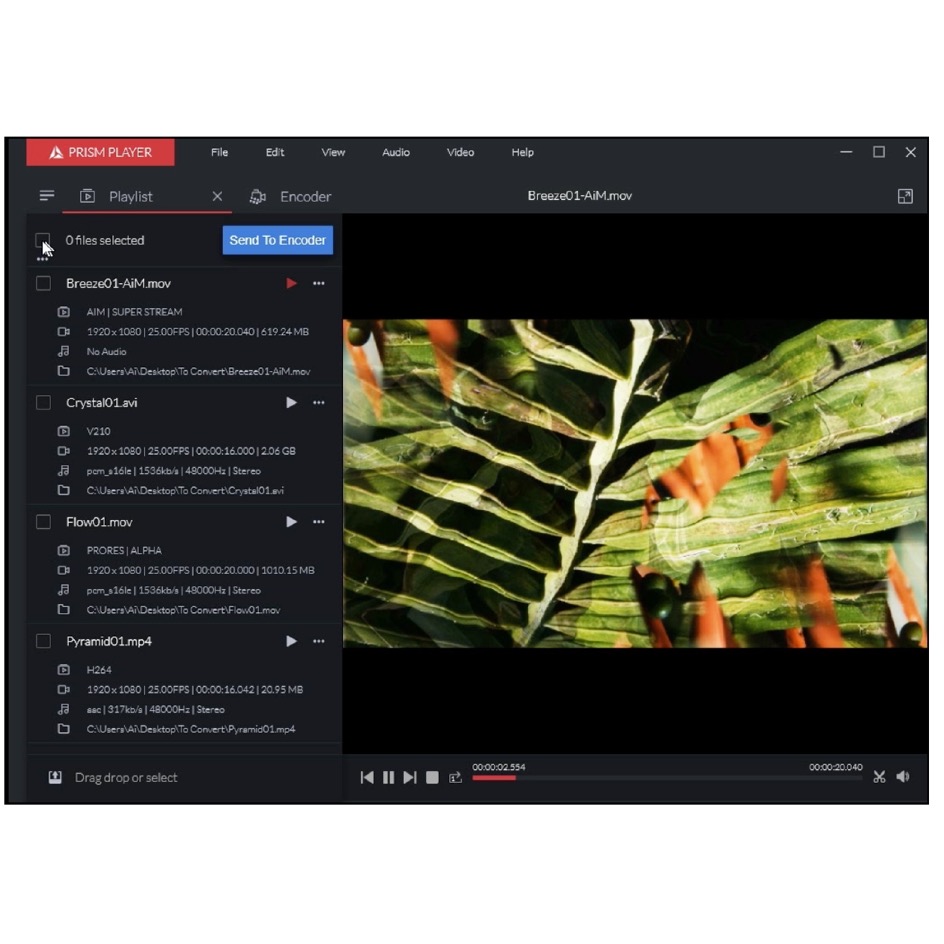
Task: Click the pop-out player icon beside Breeze01-AiM.mov title
Action: [905, 196]
